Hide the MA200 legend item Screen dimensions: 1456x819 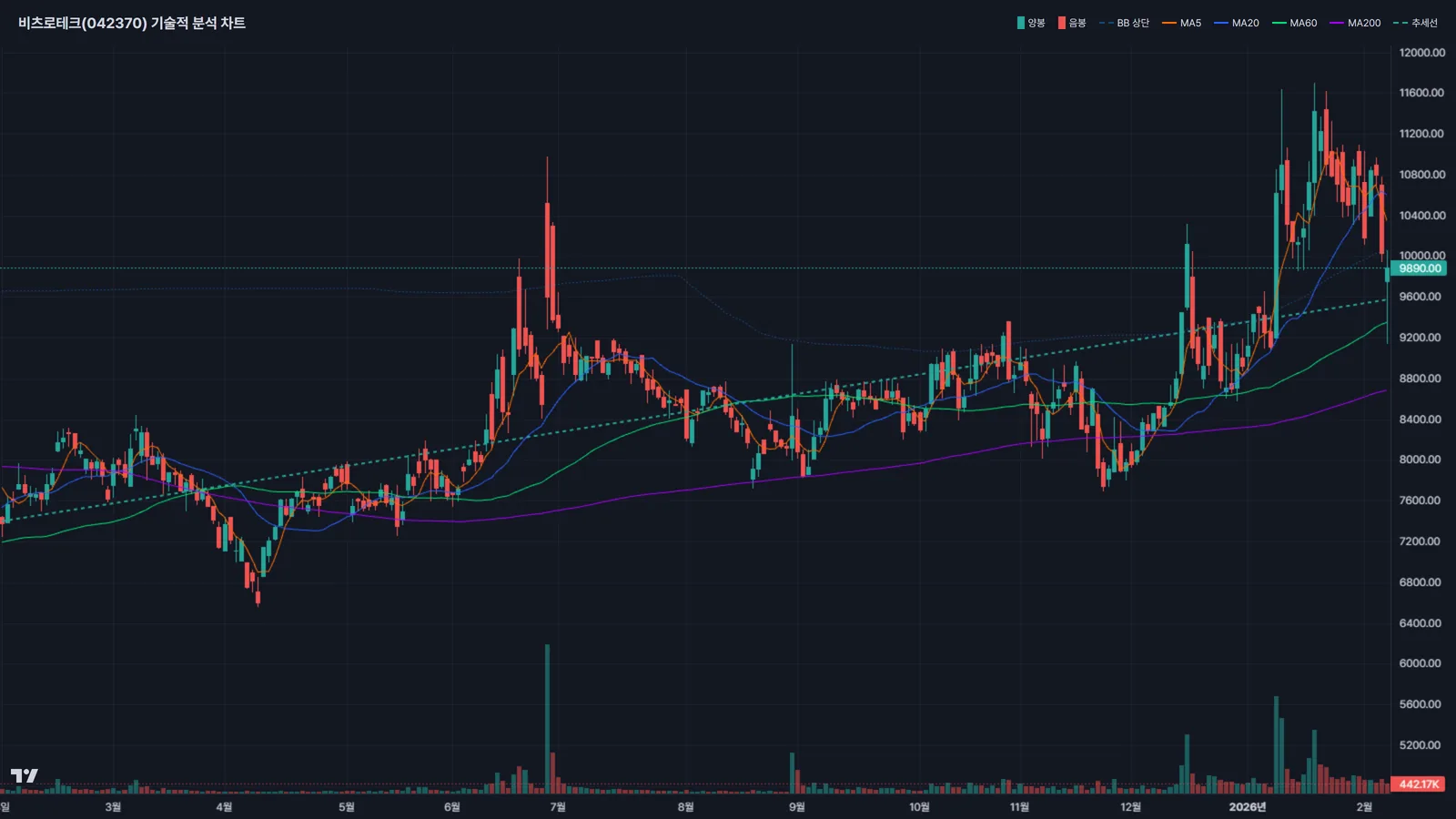coord(1355,23)
